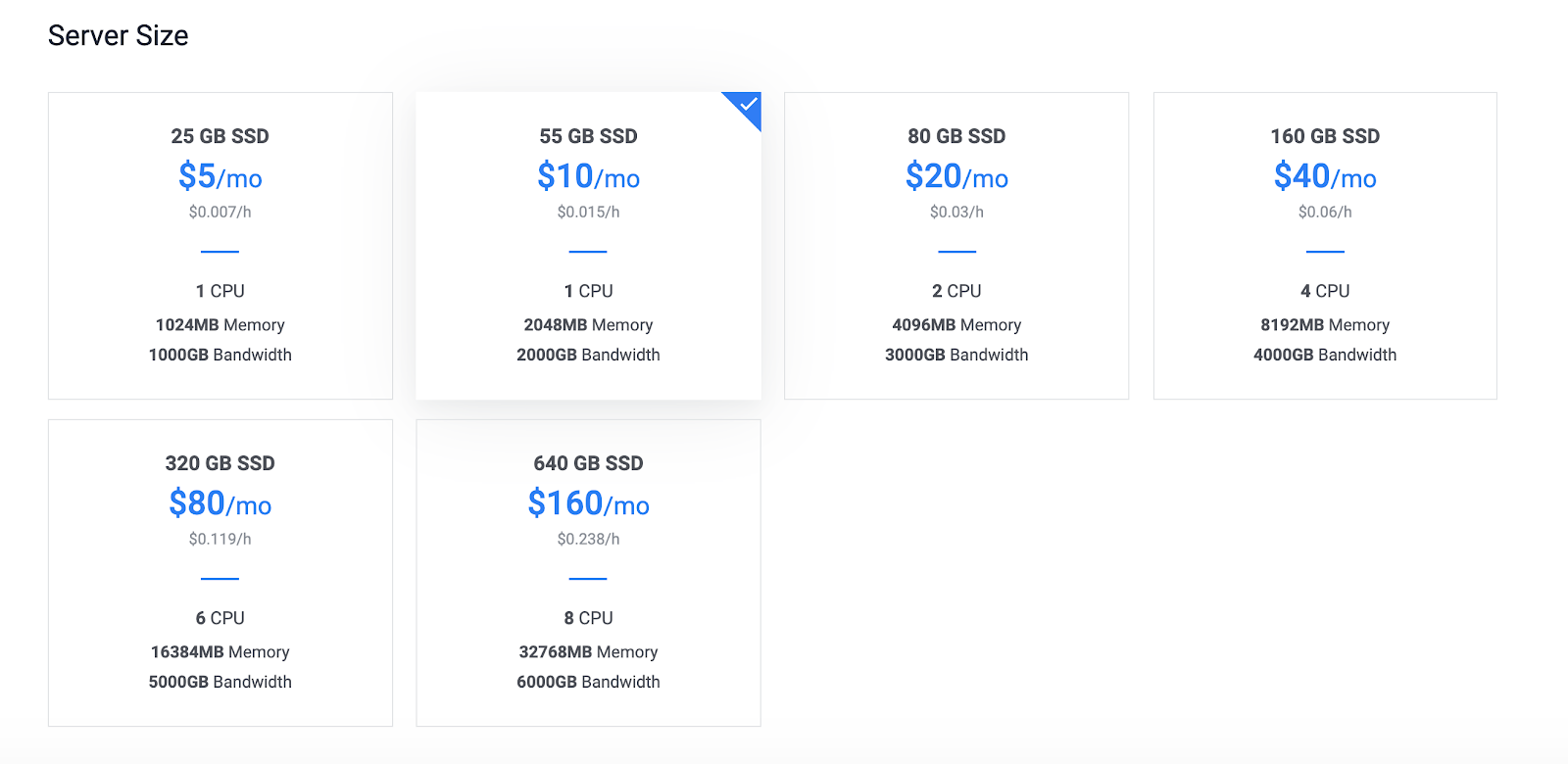Screen dimensions: 1568x764
Task: Click the $40/mo price text
Action: [1325, 177]
